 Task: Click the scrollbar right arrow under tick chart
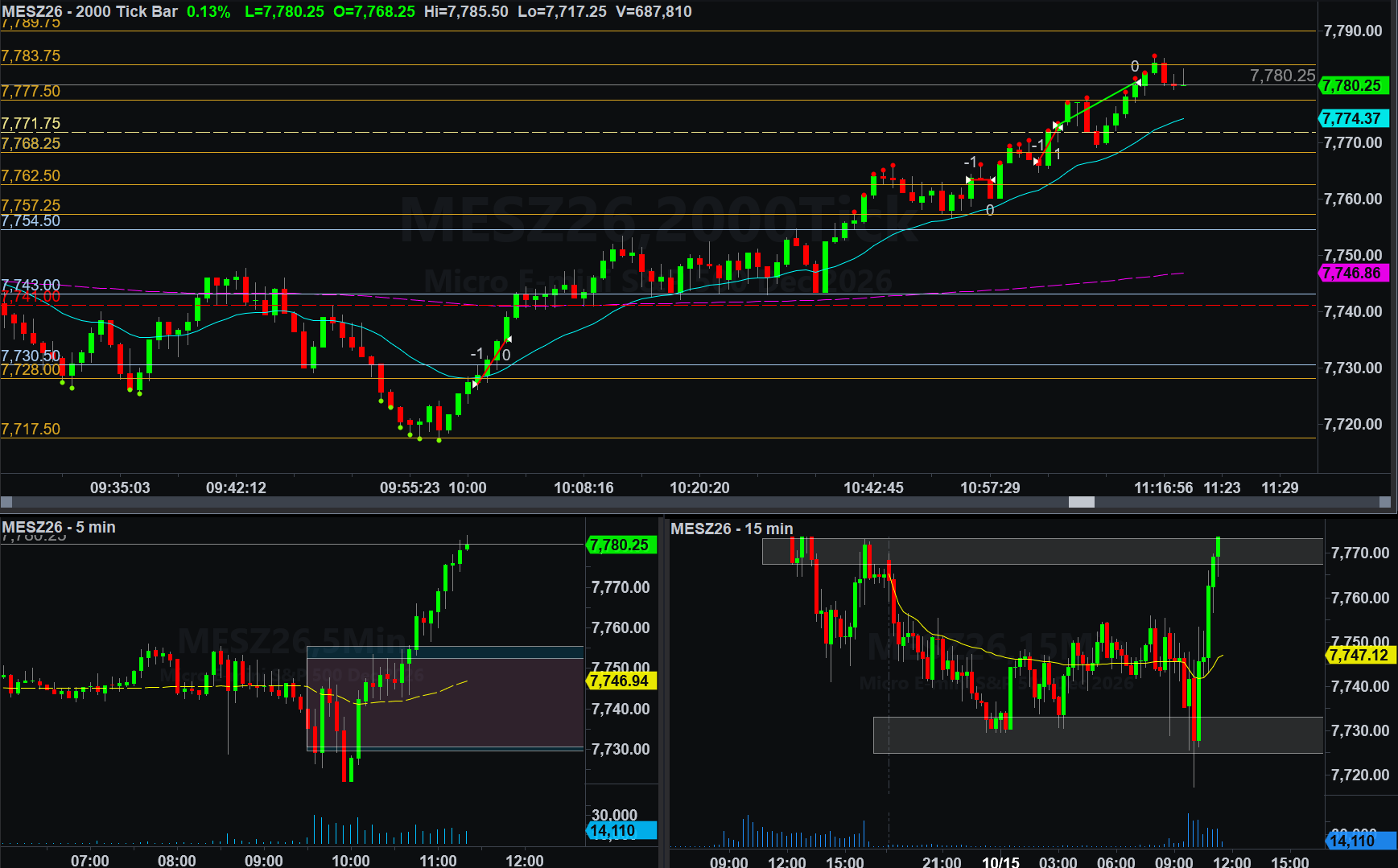[x=1385, y=502]
